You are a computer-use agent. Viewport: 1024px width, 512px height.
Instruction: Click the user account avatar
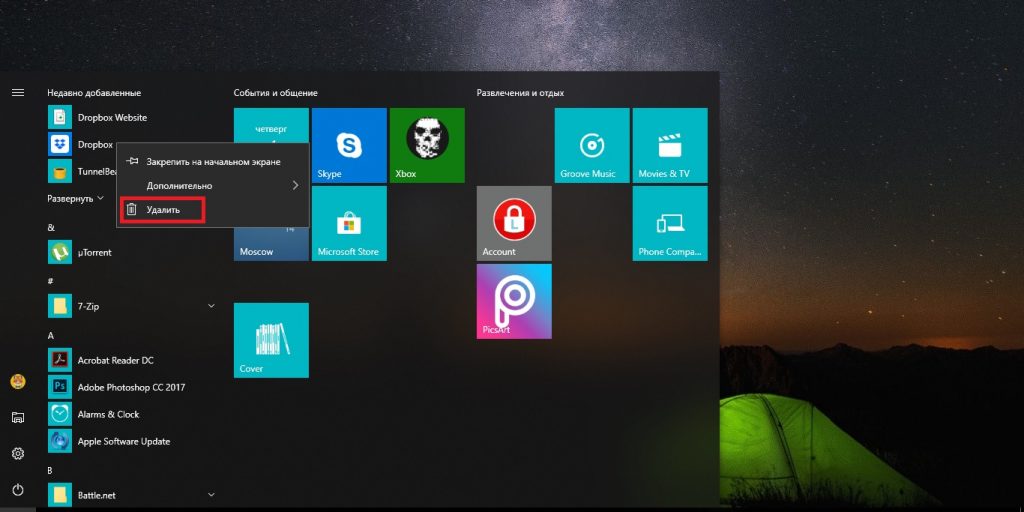coord(18,382)
